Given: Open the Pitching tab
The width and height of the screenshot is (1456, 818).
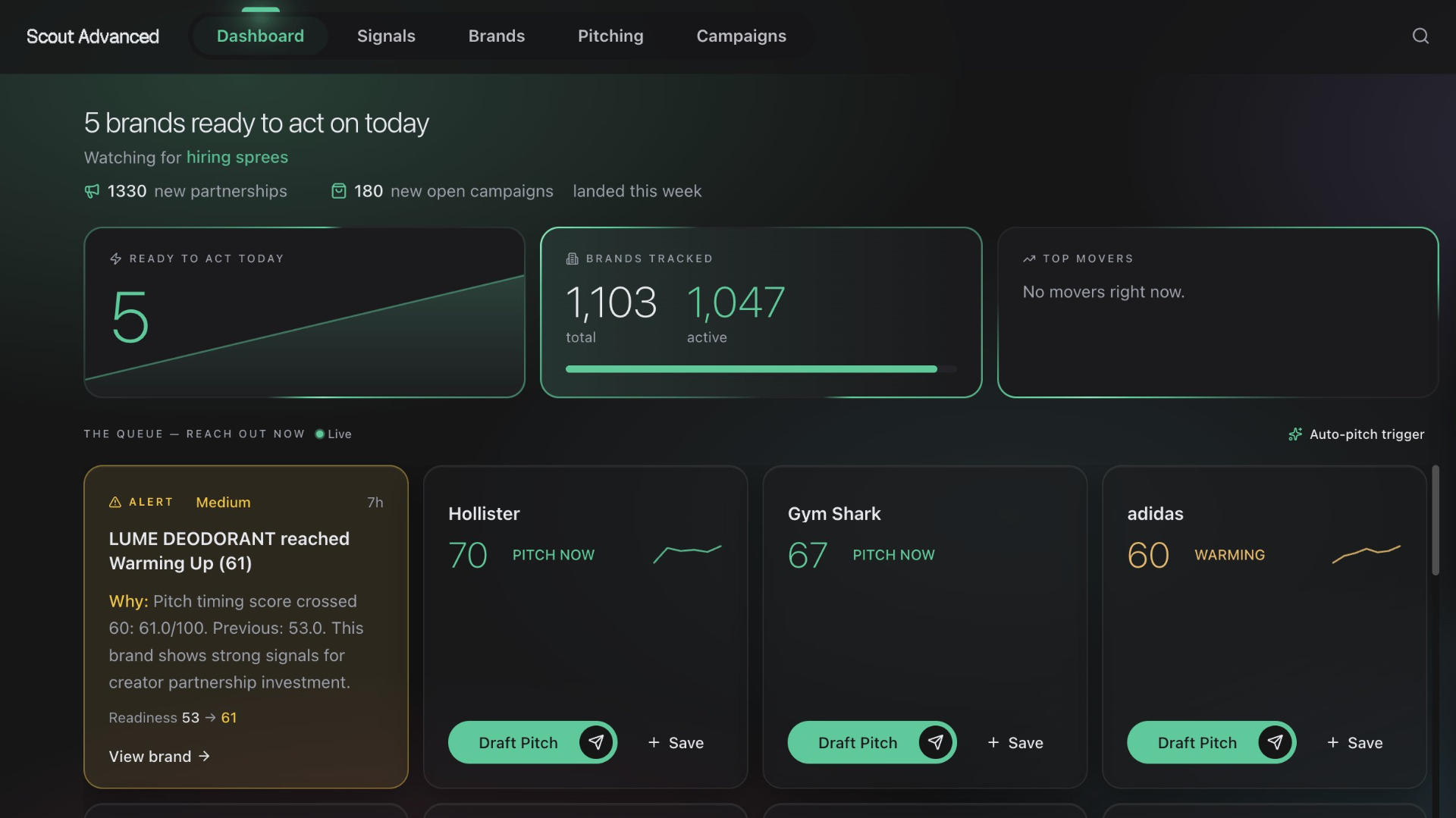Looking at the screenshot, I should tap(610, 36).
